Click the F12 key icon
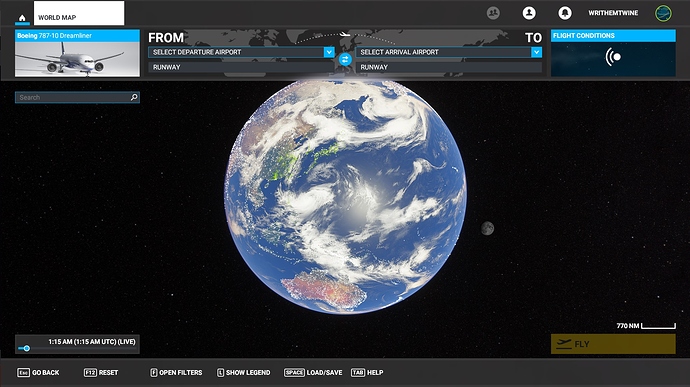Viewport: 690px width, 387px height. click(90, 372)
